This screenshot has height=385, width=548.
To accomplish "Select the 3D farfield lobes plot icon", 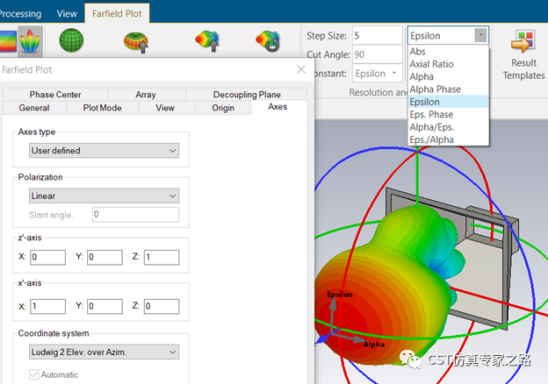I will point(30,41).
